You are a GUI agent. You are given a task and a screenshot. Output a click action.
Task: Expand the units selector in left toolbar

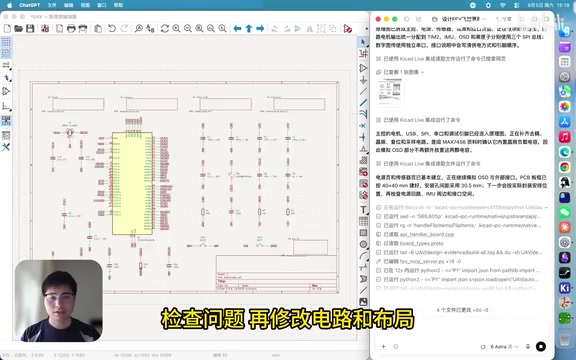(6, 65)
